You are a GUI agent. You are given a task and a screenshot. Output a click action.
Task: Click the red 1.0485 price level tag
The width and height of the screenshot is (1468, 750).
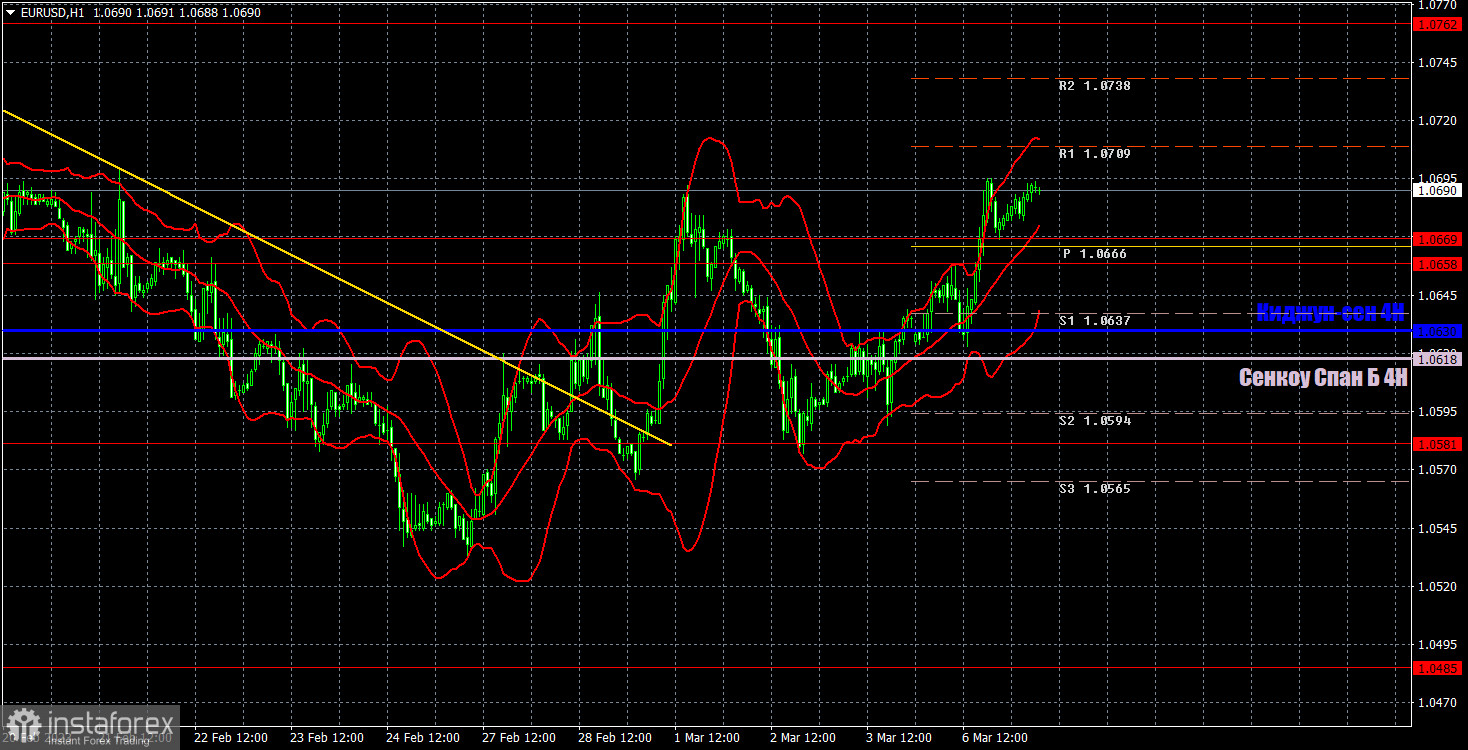pos(1438,667)
